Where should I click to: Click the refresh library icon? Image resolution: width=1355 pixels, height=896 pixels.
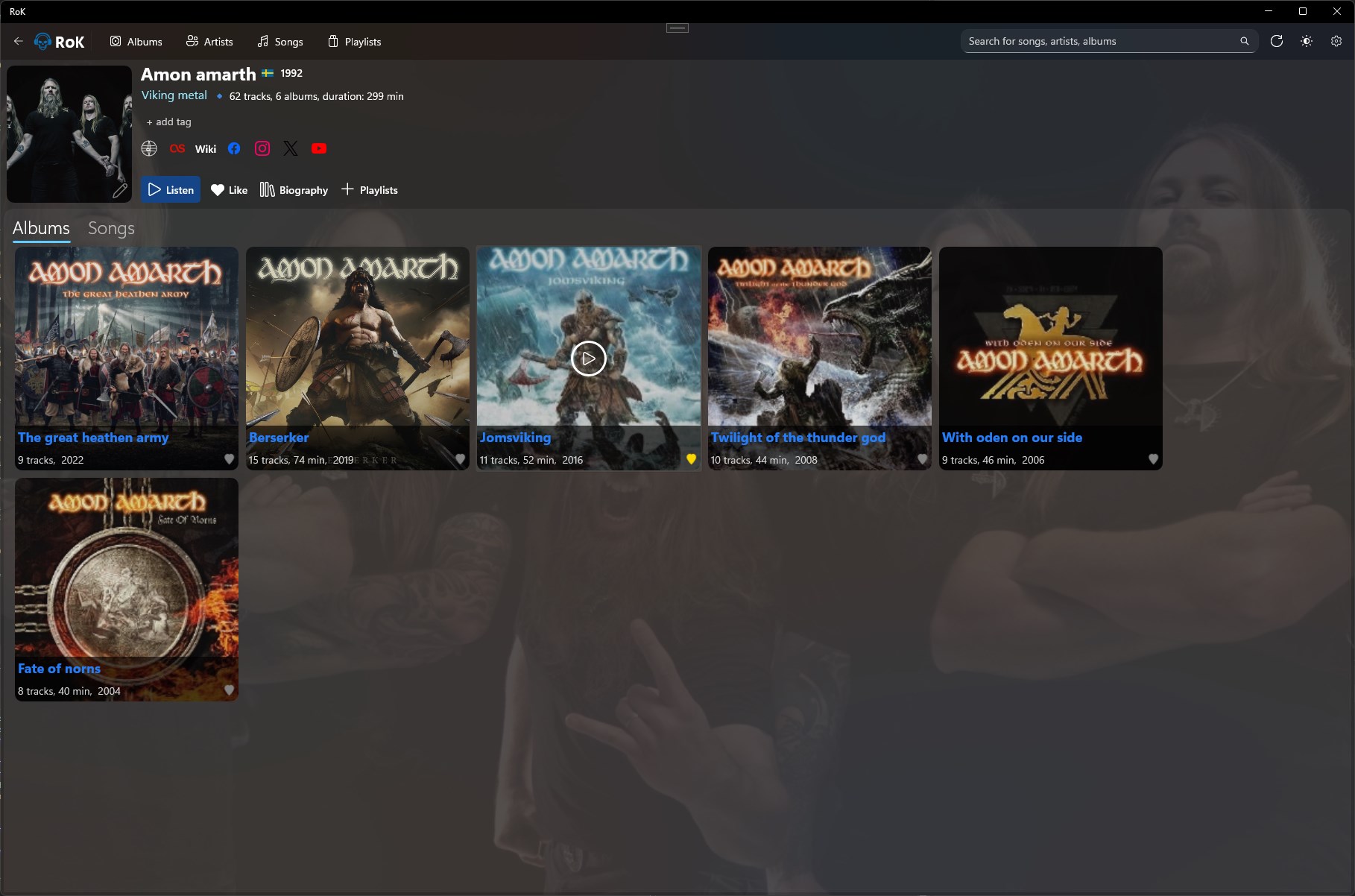[1277, 42]
